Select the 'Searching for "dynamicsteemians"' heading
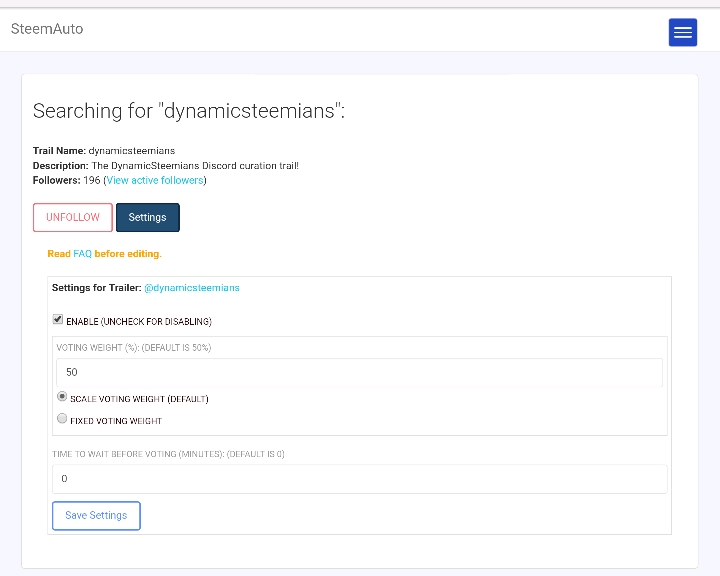The width and height of the screenshot is (720, 576). [189, 111]
